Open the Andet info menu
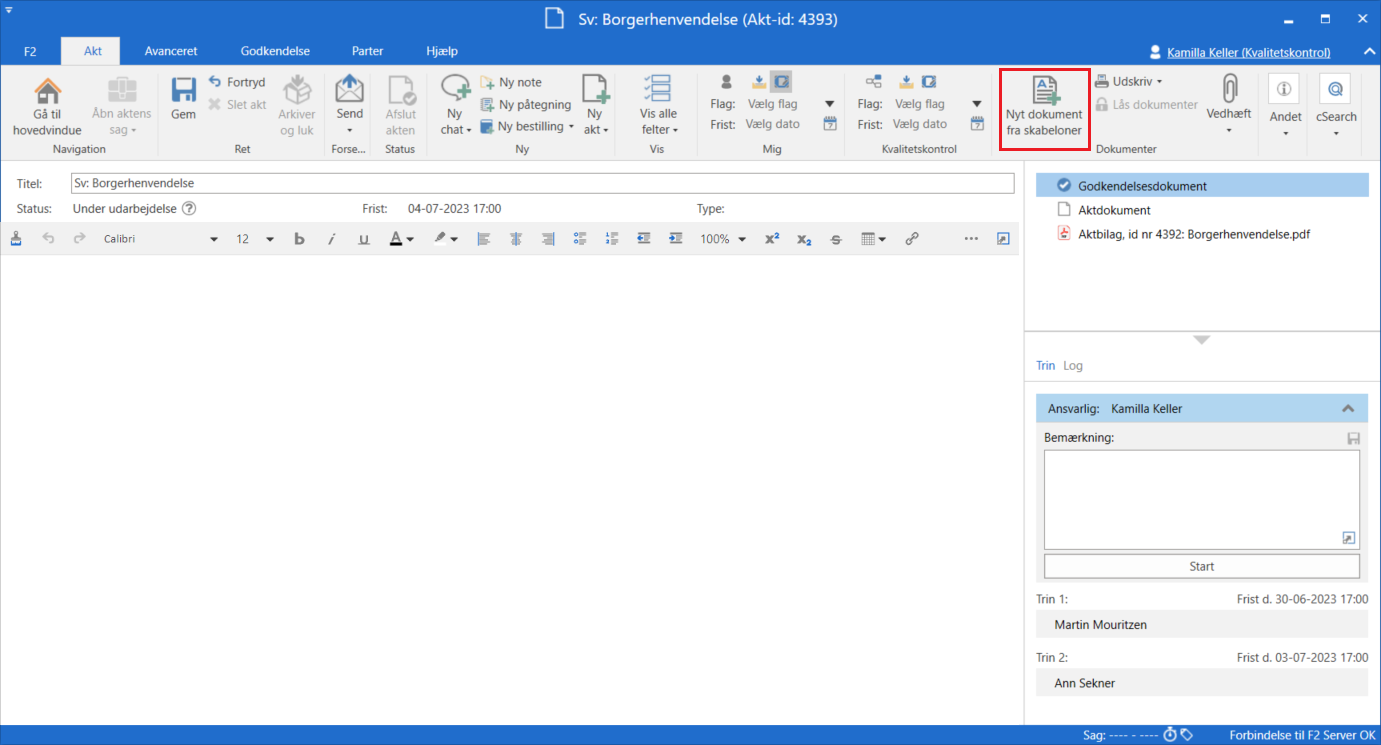The height and width of the screenshot is (745, 1381). pos(1285,106)
